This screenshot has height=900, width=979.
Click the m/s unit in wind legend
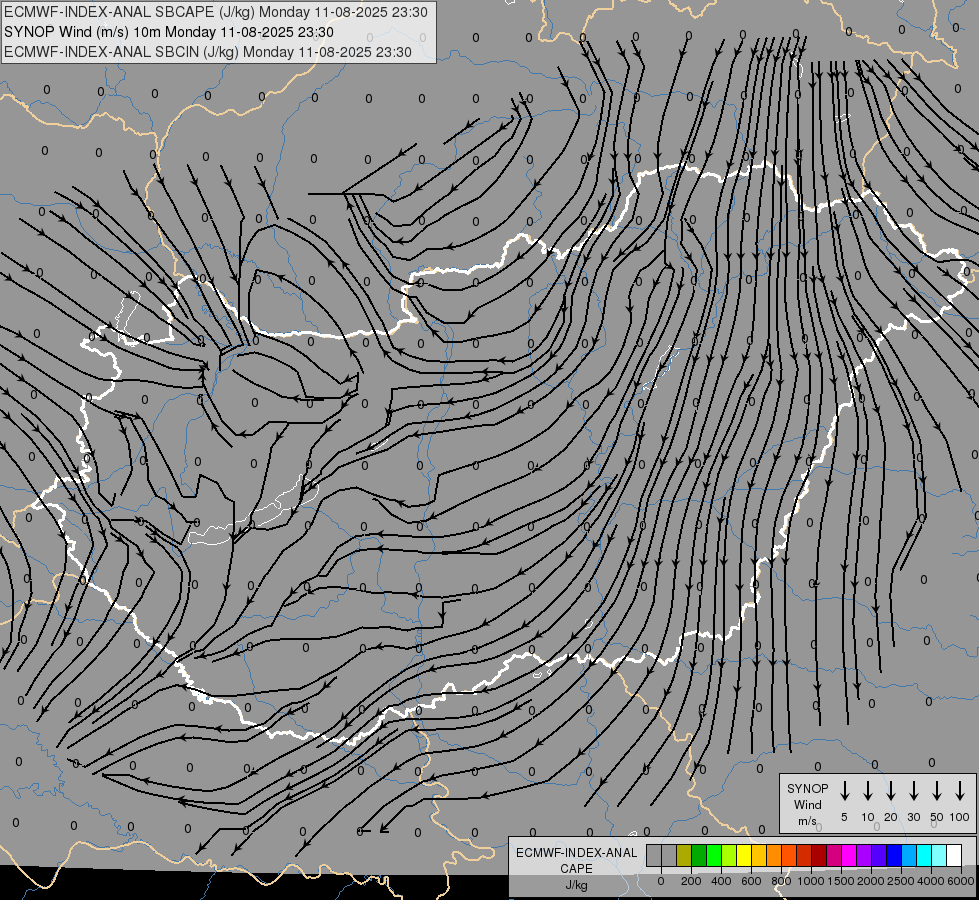(x=807, y=821)
